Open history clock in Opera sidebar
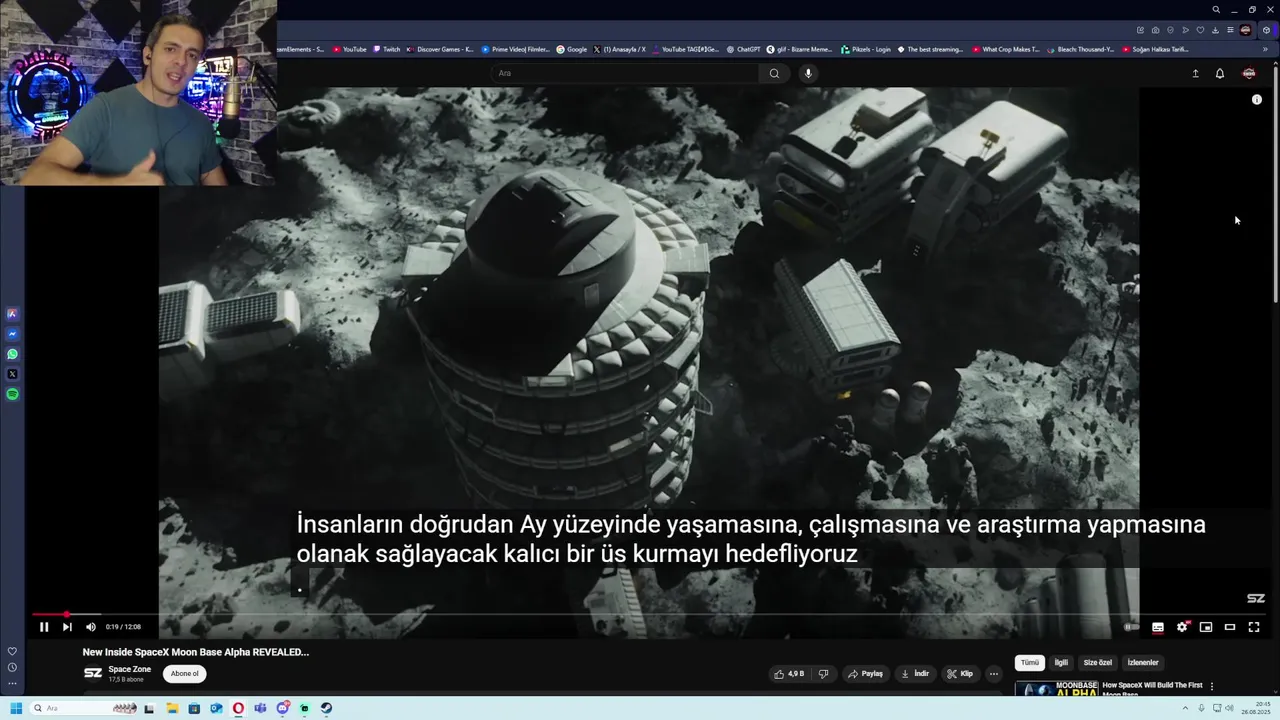Viewport: 1280px width, 720px height. pos(12,667)
